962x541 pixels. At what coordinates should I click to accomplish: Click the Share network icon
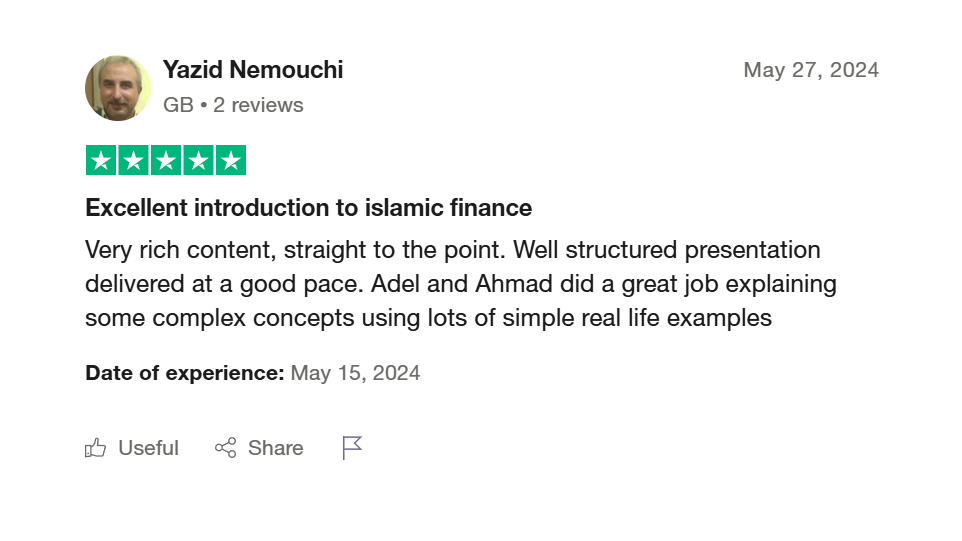click(226, 448)
